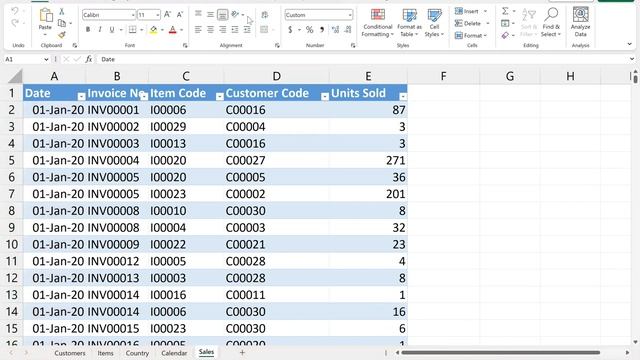
Task: Select the Sales sheet tab
Action: [206, 352]
